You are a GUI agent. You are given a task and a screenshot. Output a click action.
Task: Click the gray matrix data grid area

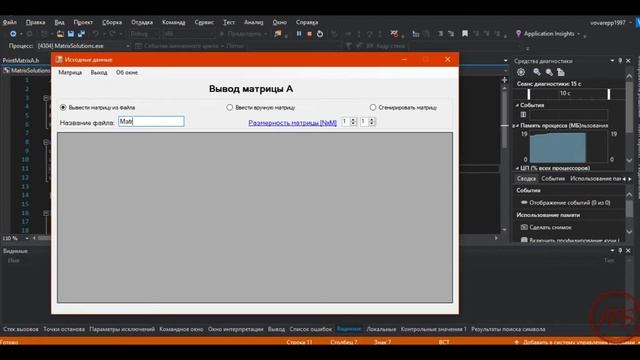pos(255,218)
